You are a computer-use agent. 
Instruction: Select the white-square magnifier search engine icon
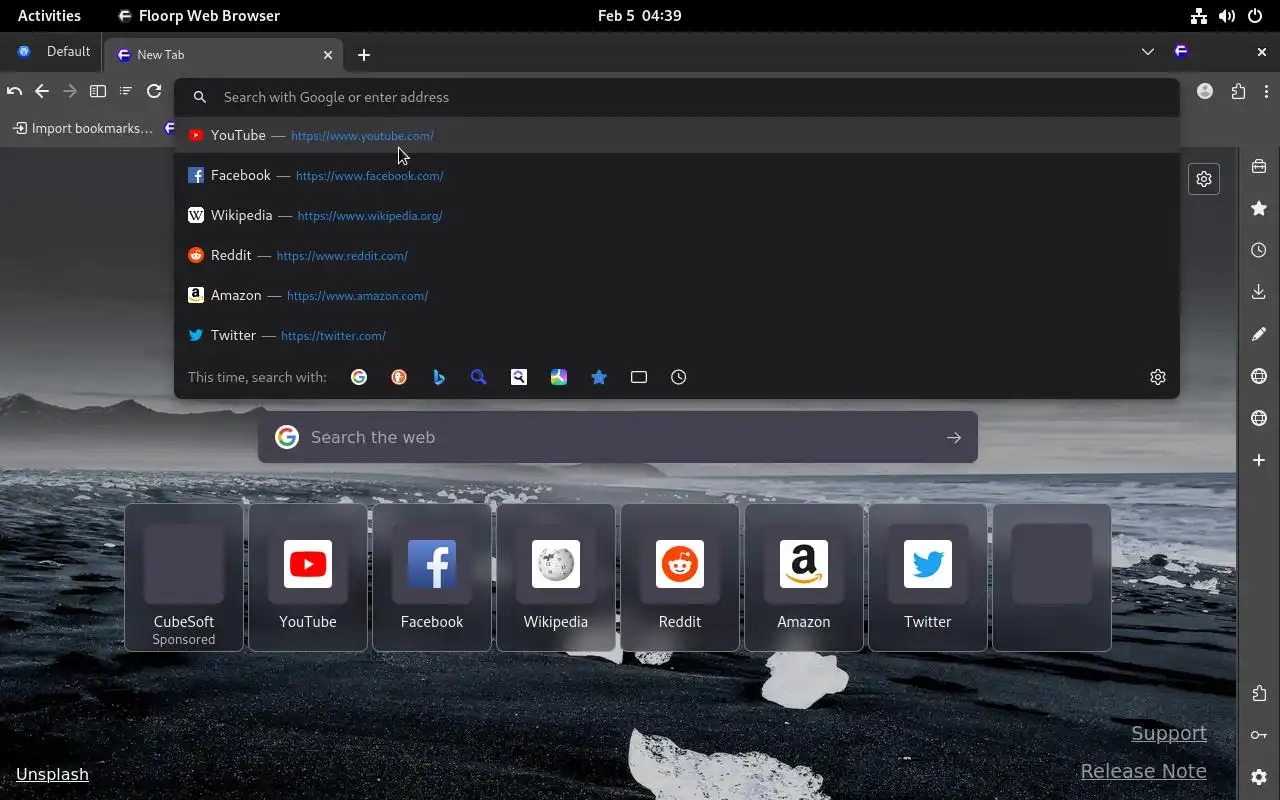(x=519, y=377)
